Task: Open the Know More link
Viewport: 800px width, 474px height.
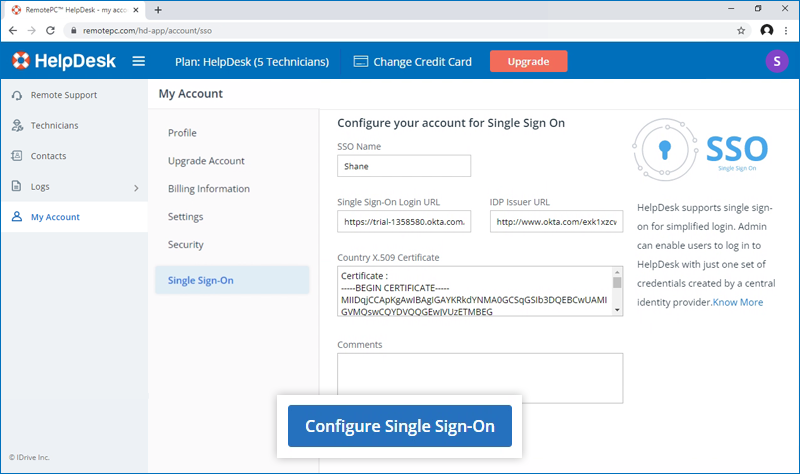Action: tap(739, 302)
